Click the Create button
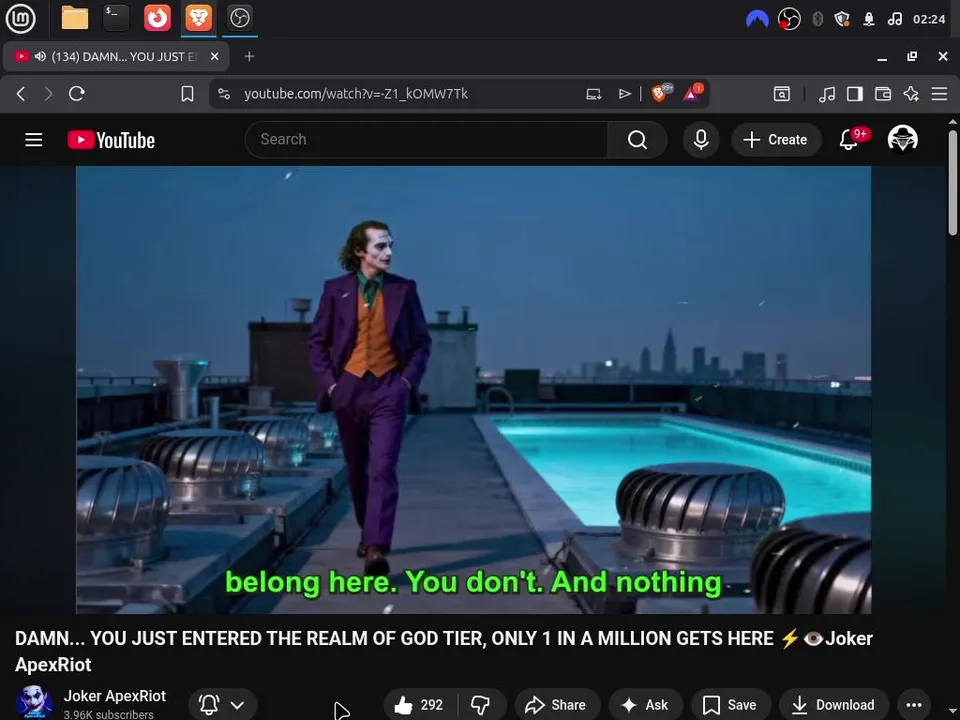960x720 pixels. 776,140
